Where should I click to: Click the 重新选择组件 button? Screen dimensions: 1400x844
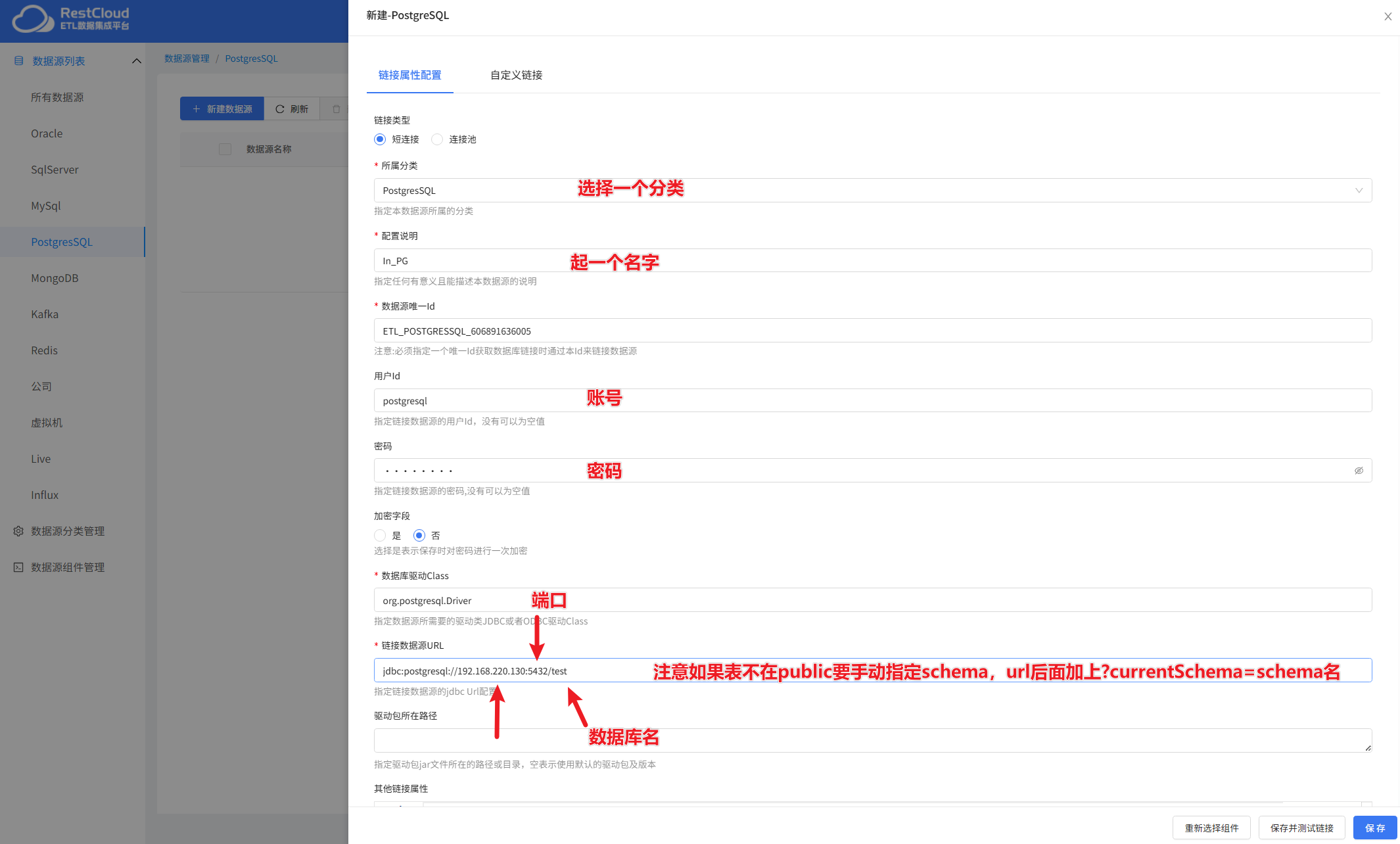point(1212,828)
